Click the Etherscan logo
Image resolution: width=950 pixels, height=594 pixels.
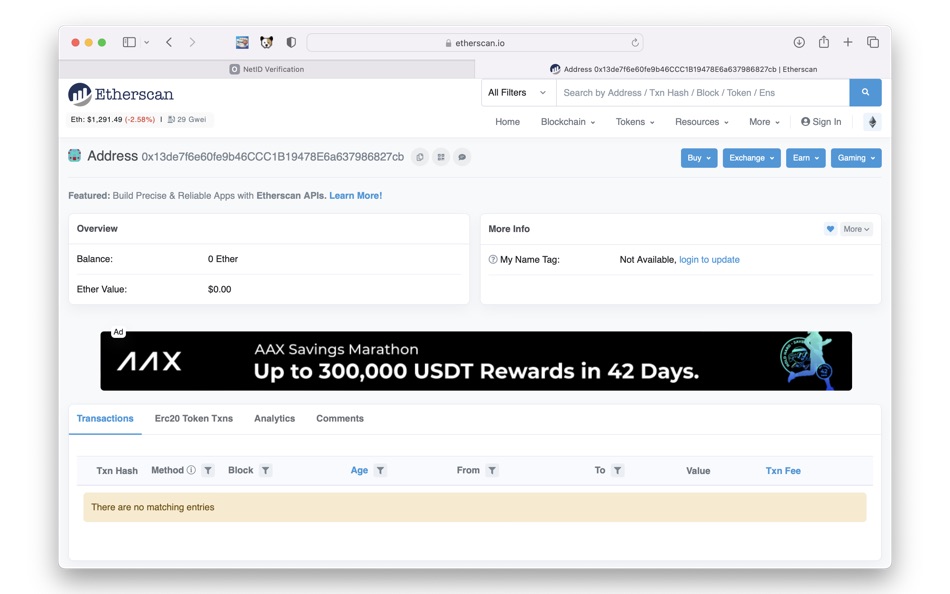(121, 94)
